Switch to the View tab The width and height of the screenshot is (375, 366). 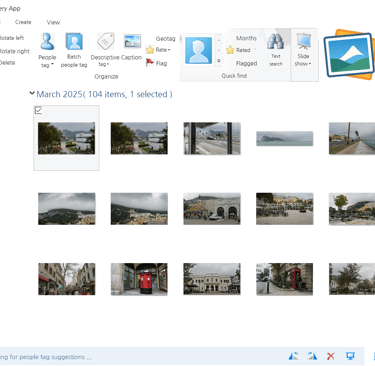pos(53,22)
